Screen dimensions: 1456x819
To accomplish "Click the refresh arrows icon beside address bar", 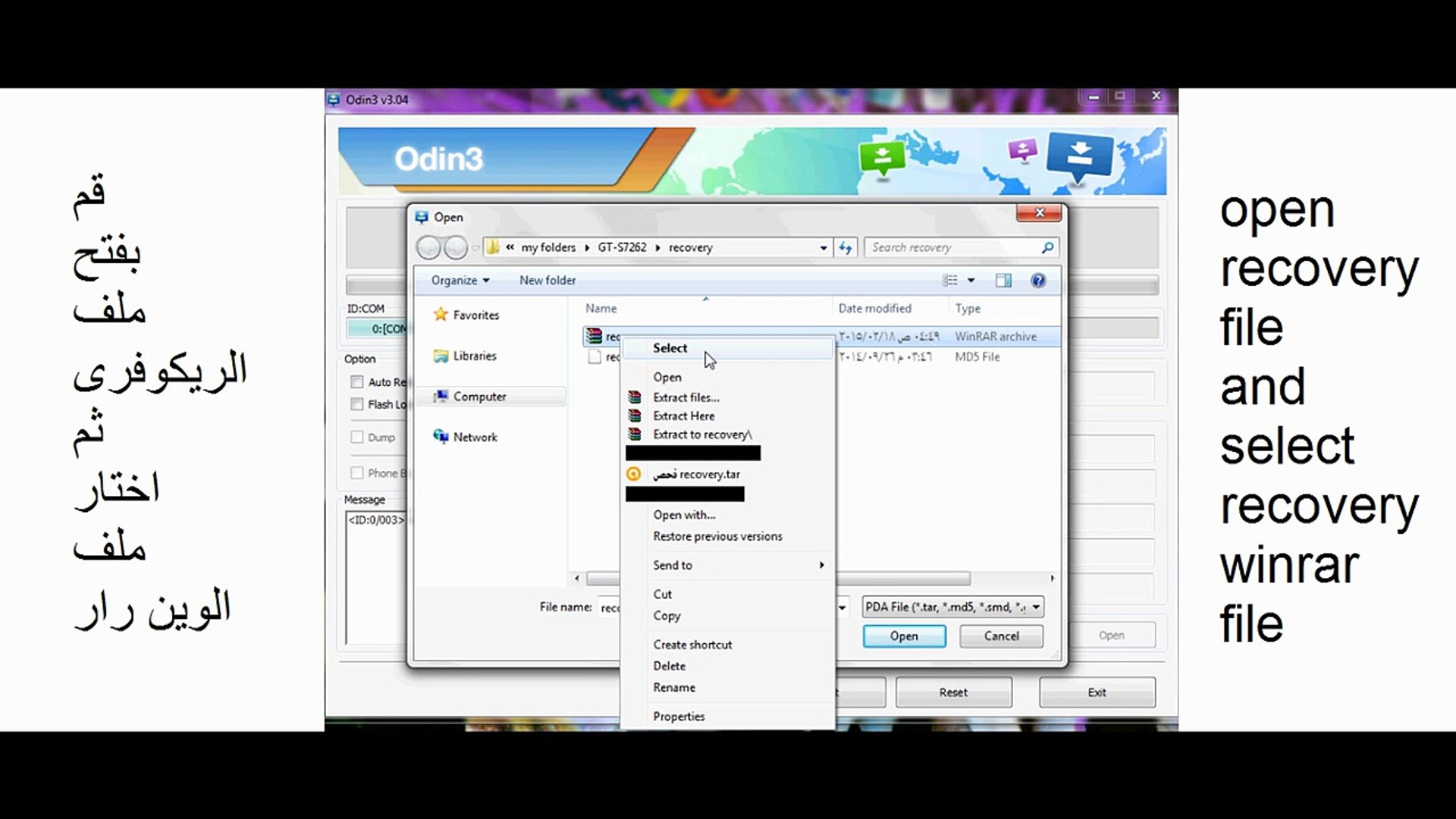I will pyautogui.click(x=846, y=247).
